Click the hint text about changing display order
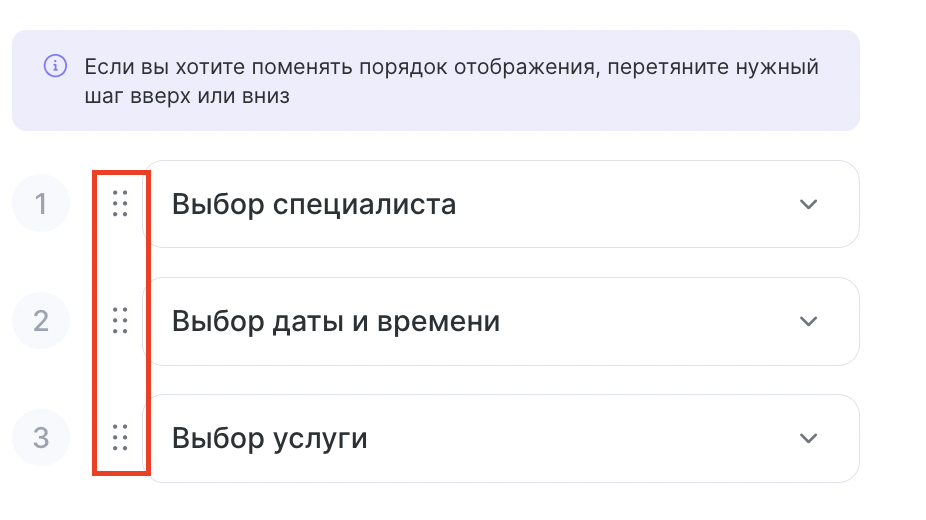Viewport: 926px width, 520px height. coord(451,81)
